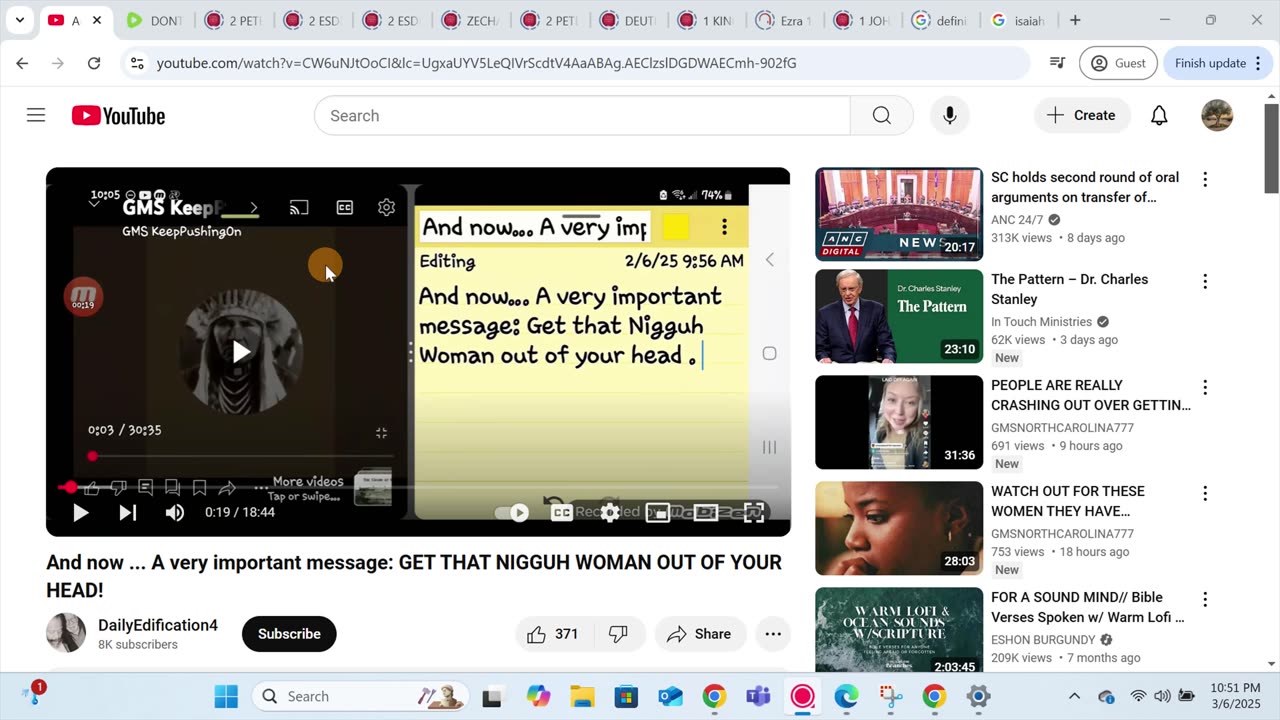Switch to the 1 KIN browser tab
The width and height of the screenshot is (1280, 720).
pyautogui.click(x=707, y=20)
